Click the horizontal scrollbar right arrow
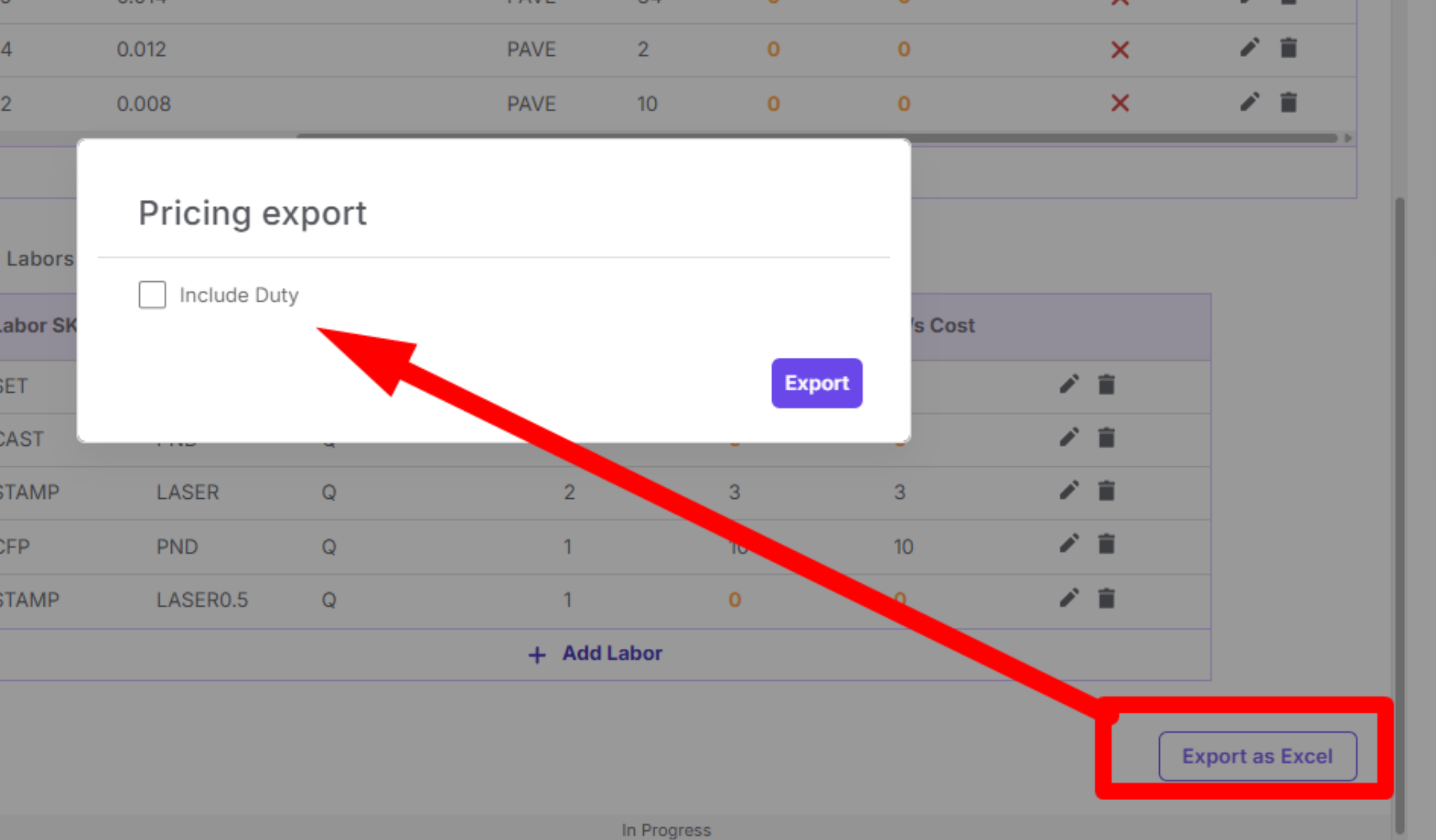Viewport: 1436px width, 840px height. tap(1348, 138)
